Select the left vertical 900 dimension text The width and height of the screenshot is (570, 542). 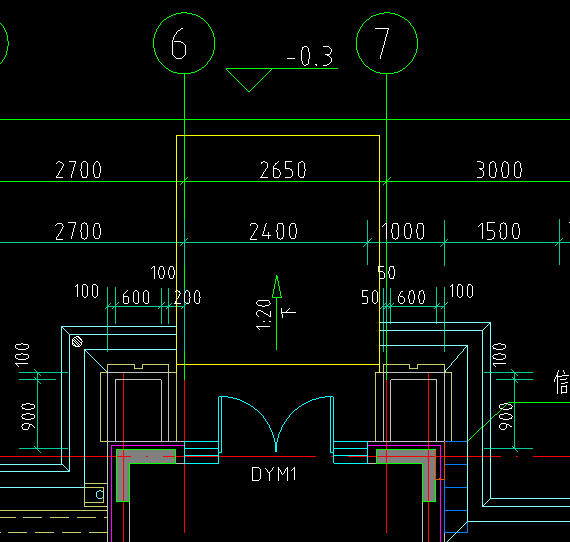[28, 417]
